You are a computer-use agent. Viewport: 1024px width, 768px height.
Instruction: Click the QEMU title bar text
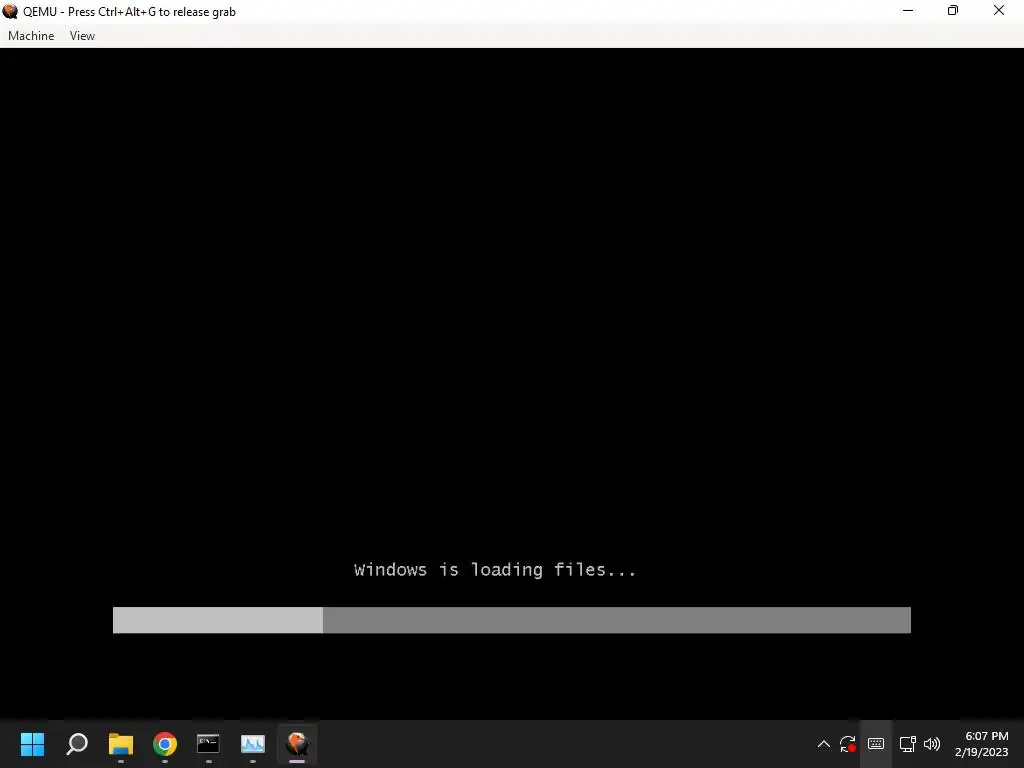point(129,12)
